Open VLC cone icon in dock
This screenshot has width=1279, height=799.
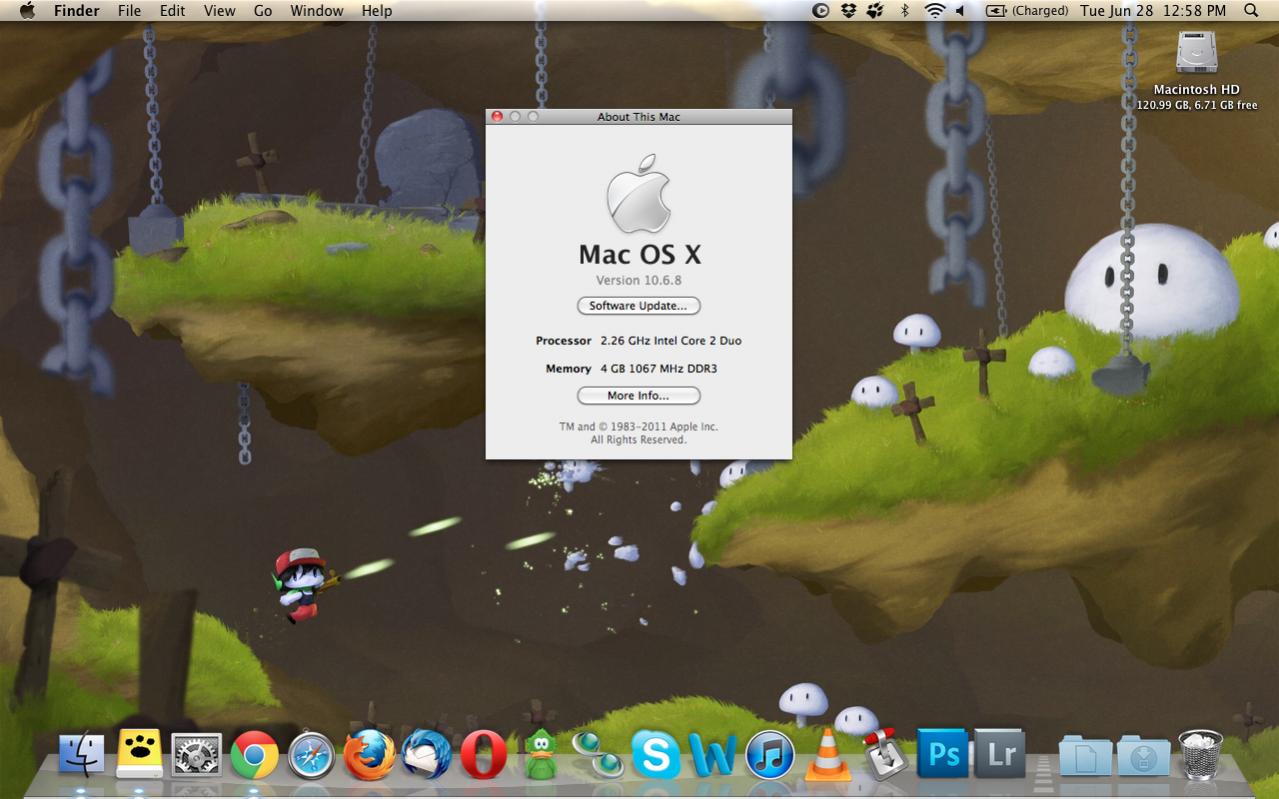coord(828,754)
